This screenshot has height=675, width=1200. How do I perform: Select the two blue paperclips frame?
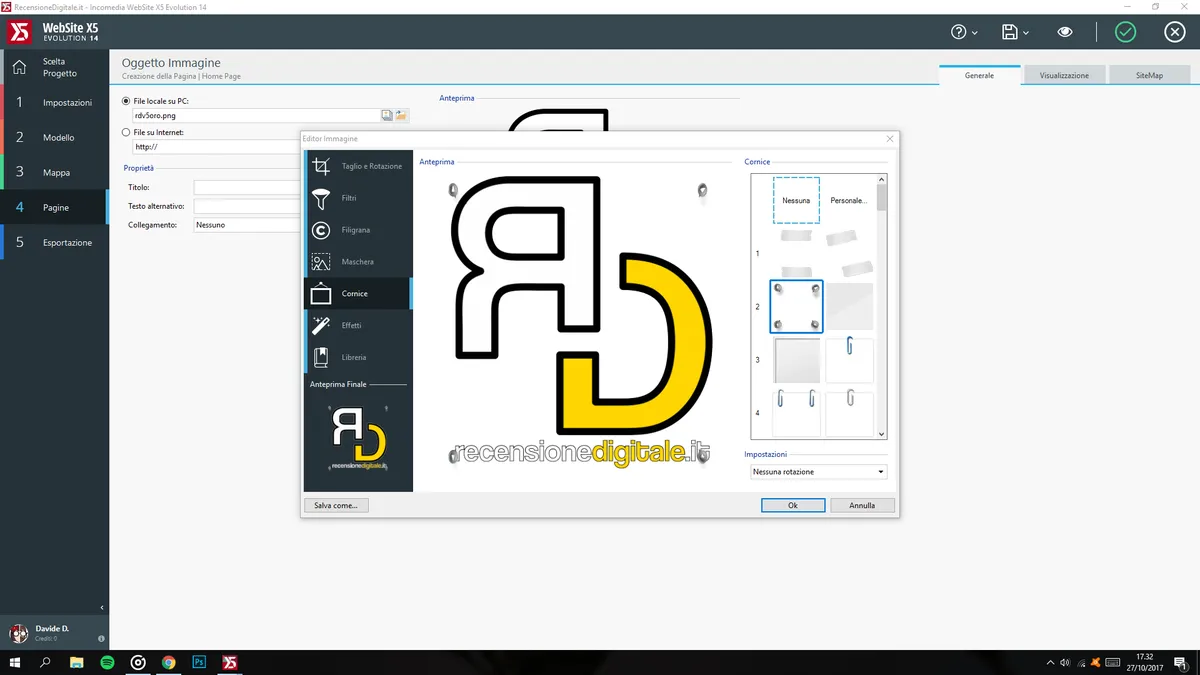[x=796, y=413]
